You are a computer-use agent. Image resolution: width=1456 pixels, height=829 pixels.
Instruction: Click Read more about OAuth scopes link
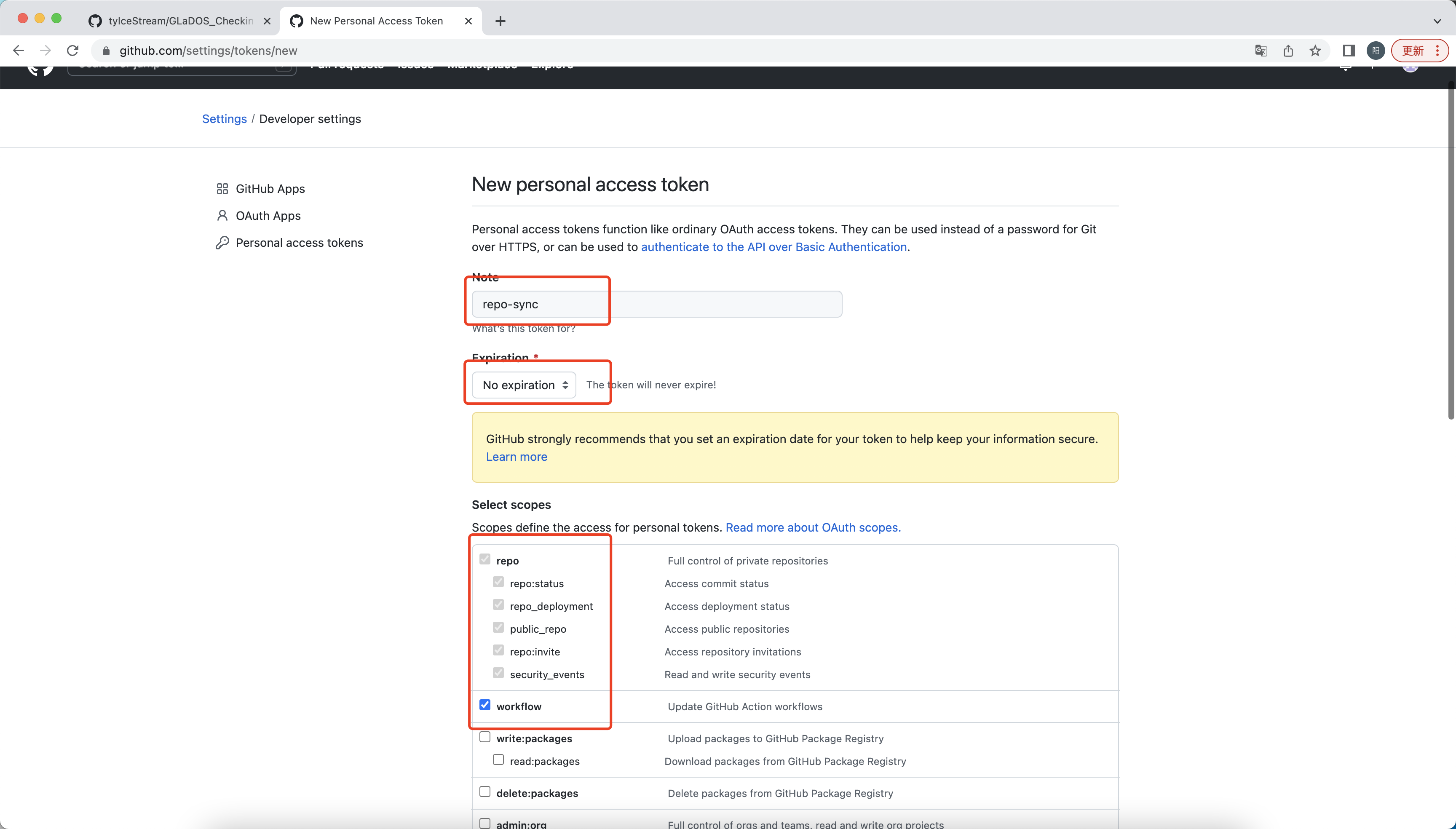coord(813,527)
